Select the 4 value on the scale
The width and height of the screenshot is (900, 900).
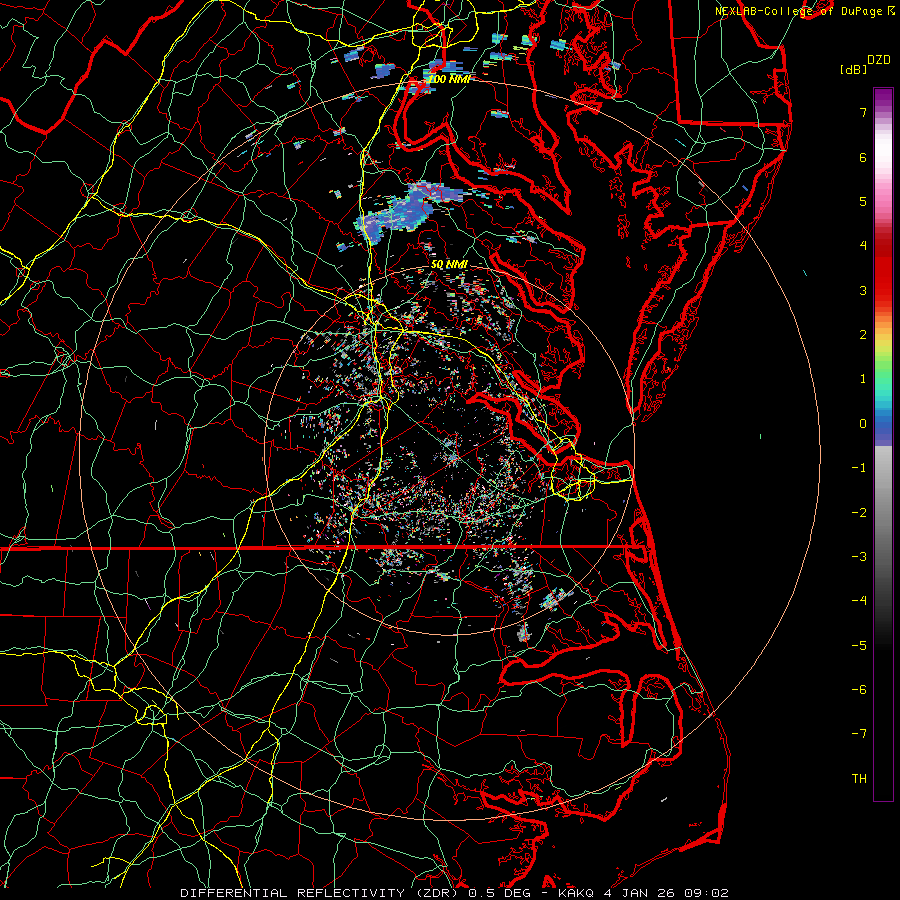pyautogui.click(x=863, y=246)
